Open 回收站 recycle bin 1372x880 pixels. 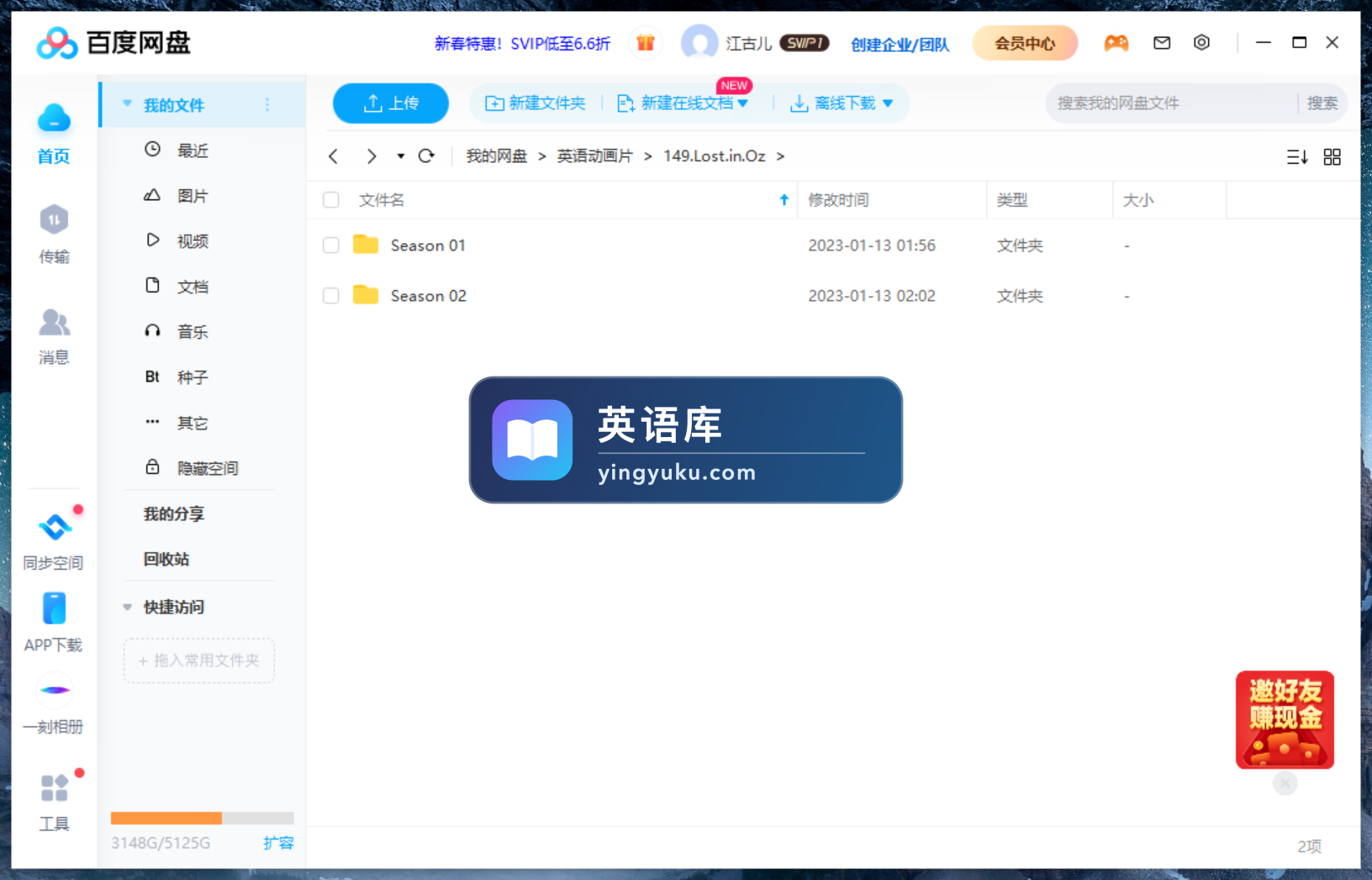coord(166,559)
